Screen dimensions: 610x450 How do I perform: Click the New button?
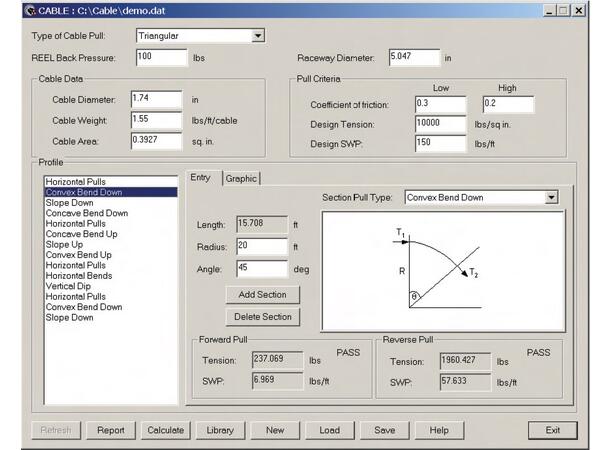tap(275, 430)
